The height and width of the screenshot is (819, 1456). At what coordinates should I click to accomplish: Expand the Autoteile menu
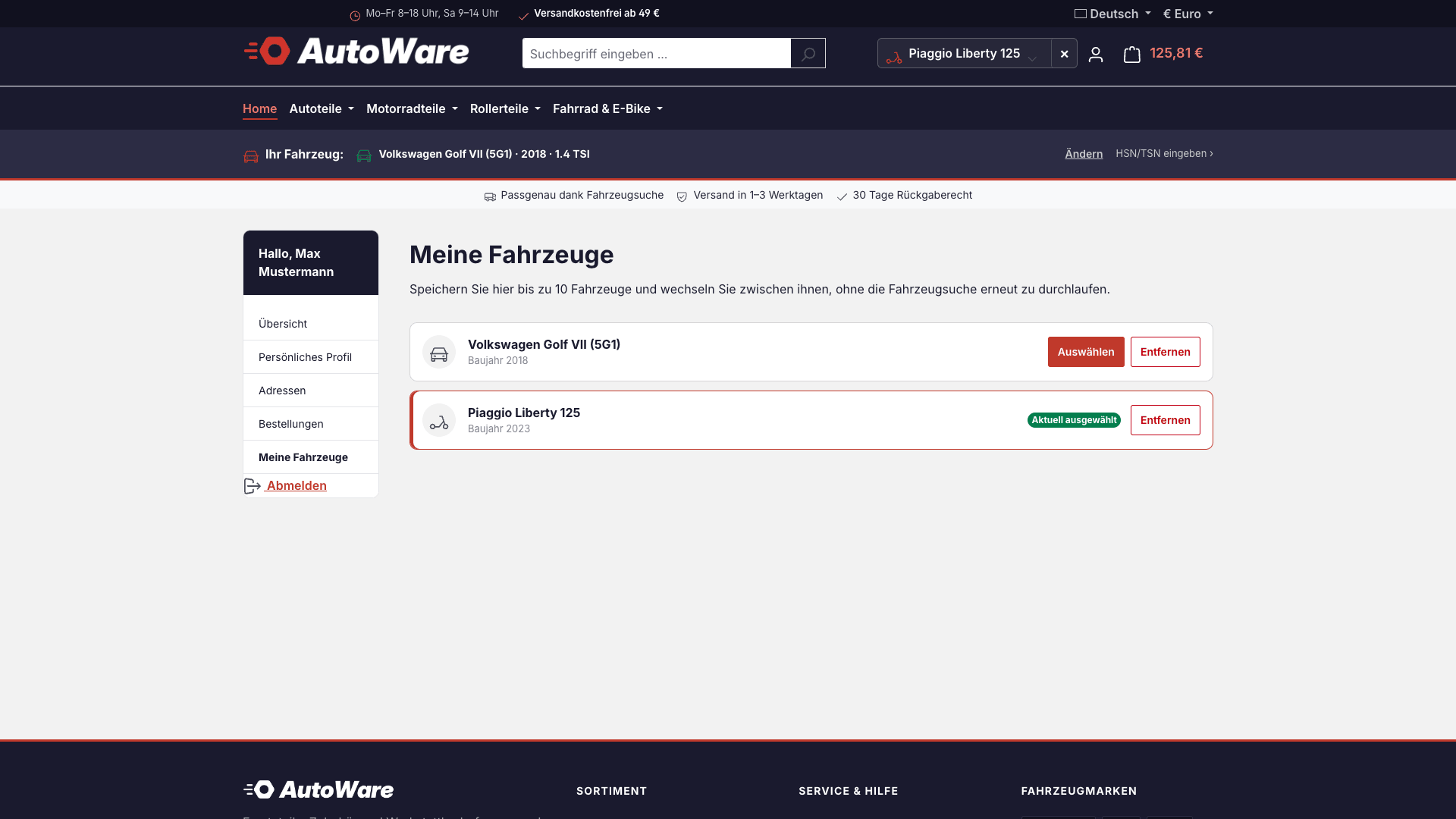click(x=322, y=108)
